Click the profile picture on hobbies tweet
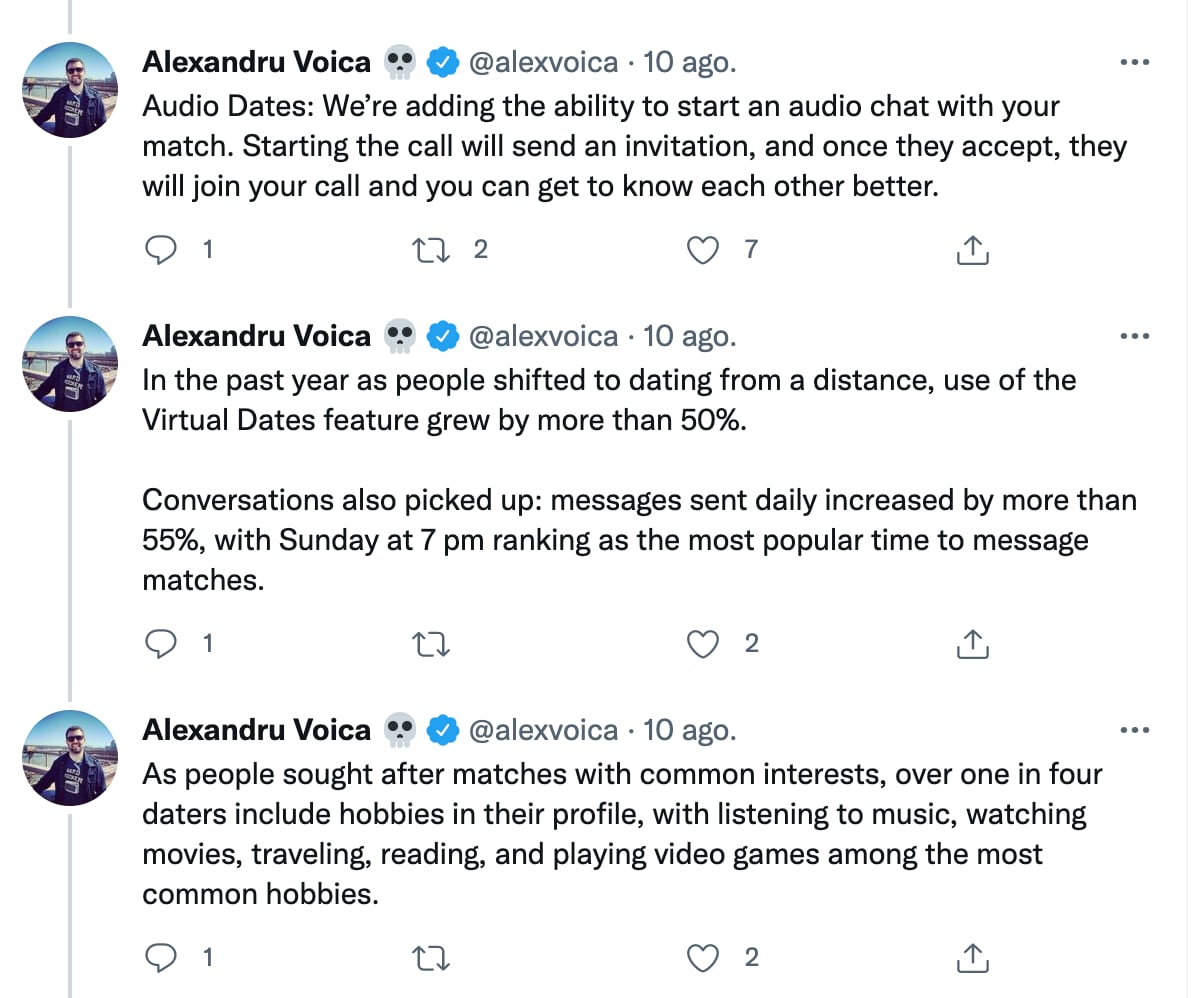The height and width of the screenshot is (998, 1198). 70,758
